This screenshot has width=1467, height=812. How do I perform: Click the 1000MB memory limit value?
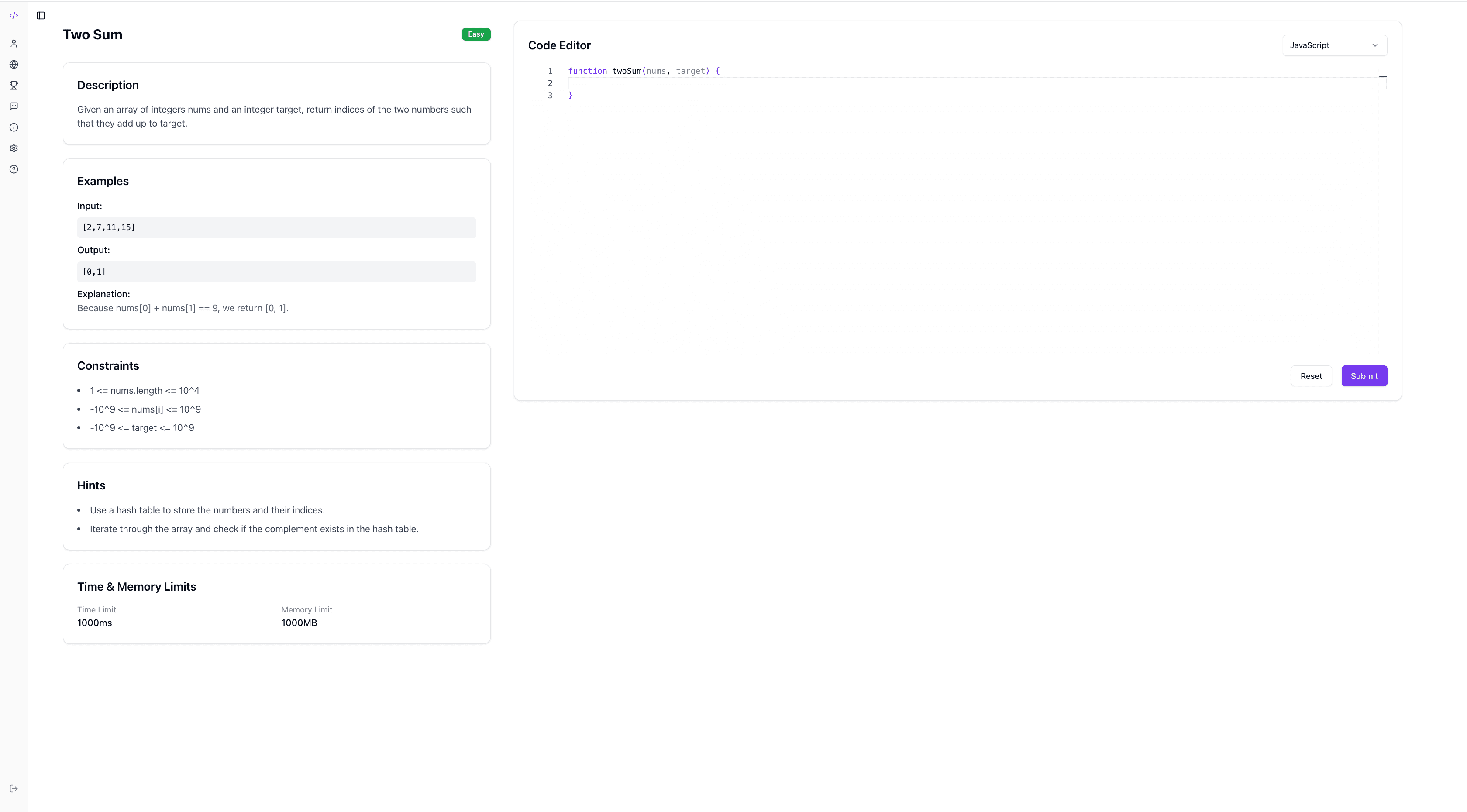299,623
